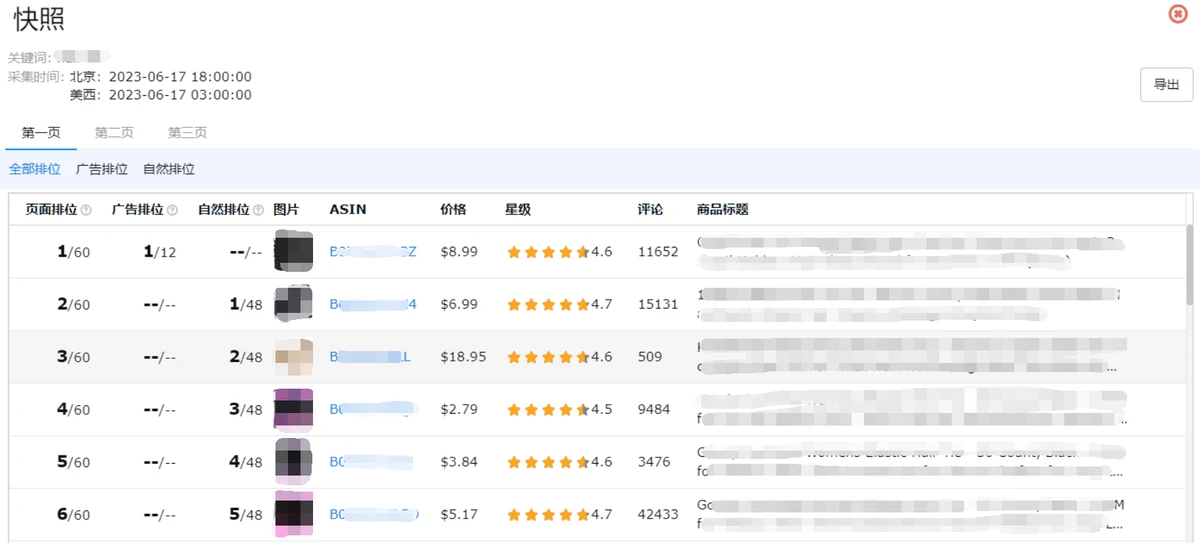Viewport: 1200px width, 543px height.
Task: Click product thumbnail in page rank 1 row
Action: pyautogui.click(x=293, y=251)
